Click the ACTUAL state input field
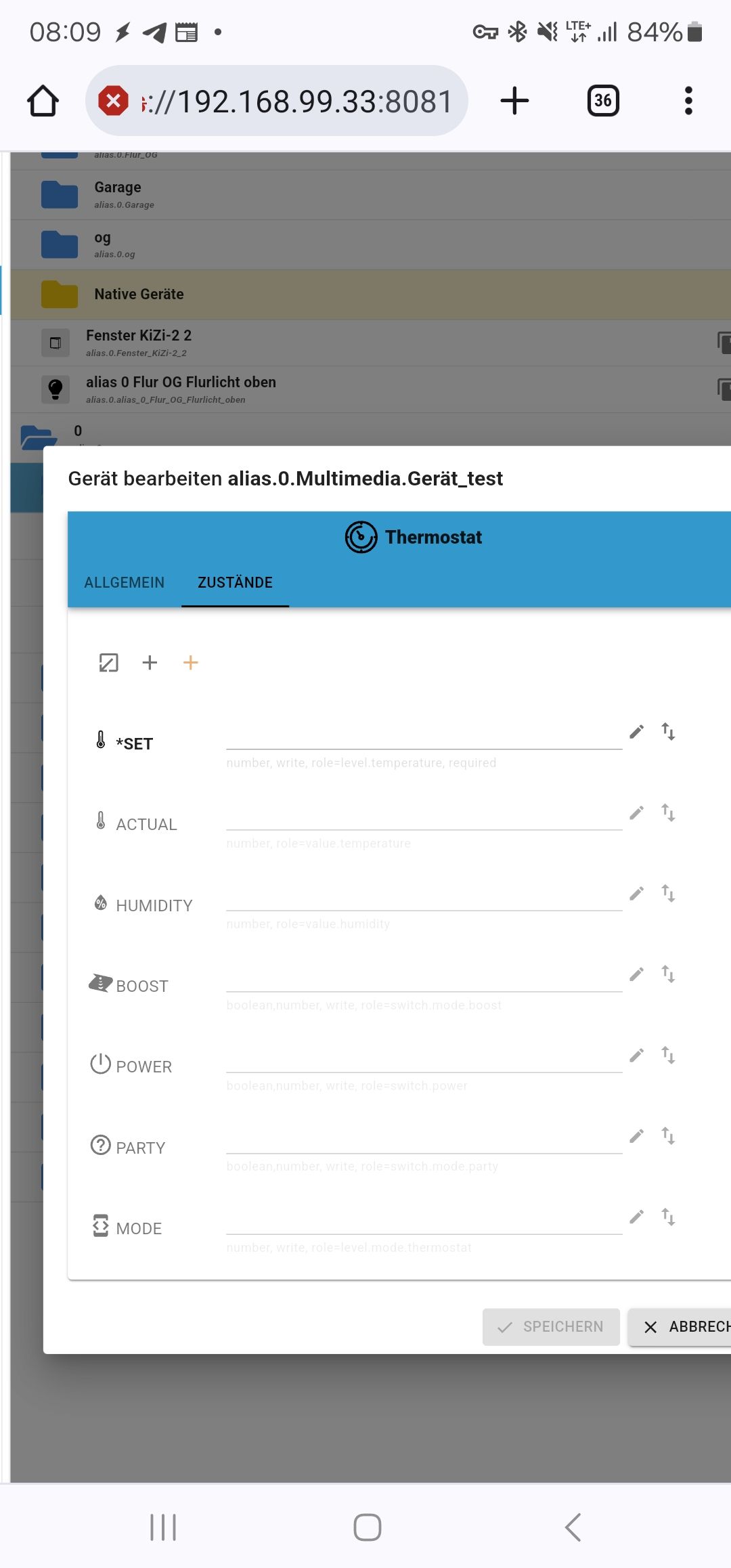 tap(424, 816)
